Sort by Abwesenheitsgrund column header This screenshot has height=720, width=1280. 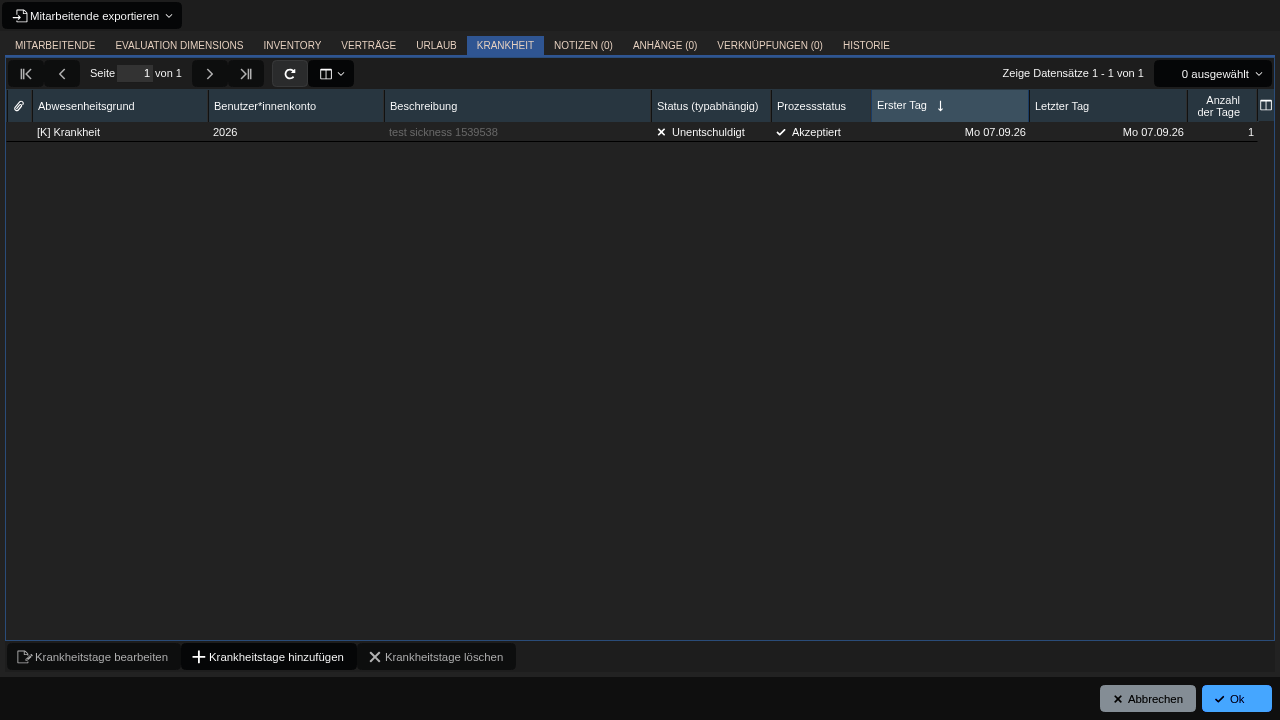tap(120, 106)
